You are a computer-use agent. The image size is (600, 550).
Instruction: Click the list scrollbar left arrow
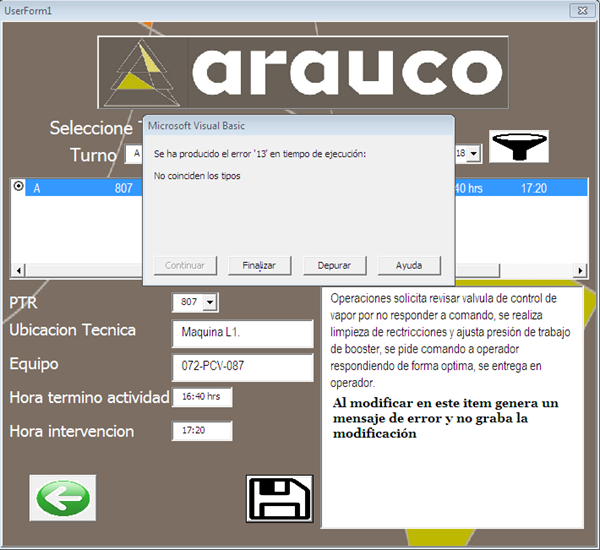[18, 271]
